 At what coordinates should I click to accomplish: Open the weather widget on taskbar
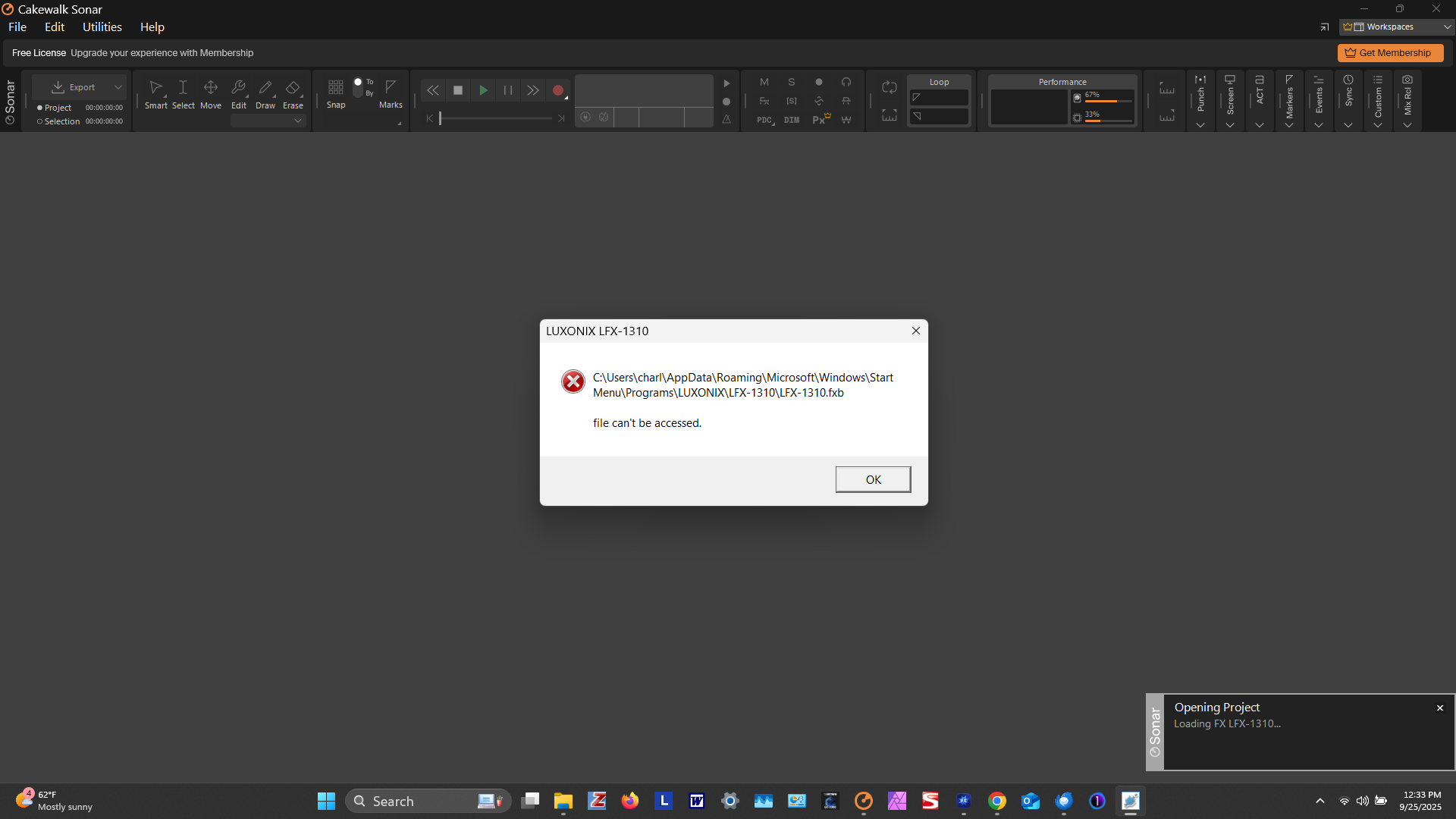tap(55, 801)
